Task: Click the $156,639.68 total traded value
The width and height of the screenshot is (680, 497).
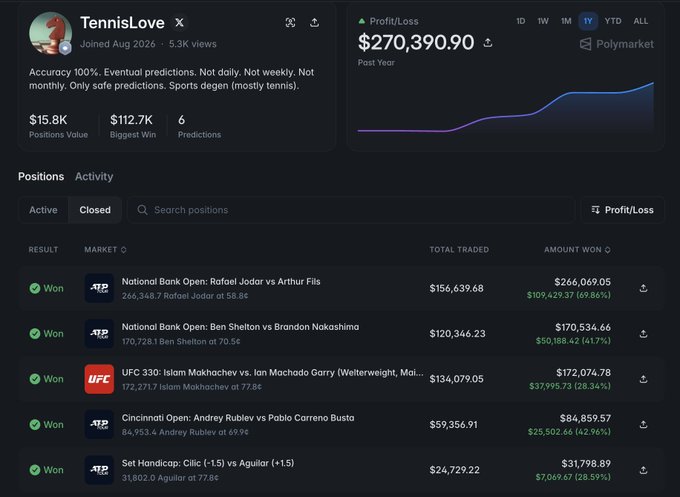Action: pos(456,288)
